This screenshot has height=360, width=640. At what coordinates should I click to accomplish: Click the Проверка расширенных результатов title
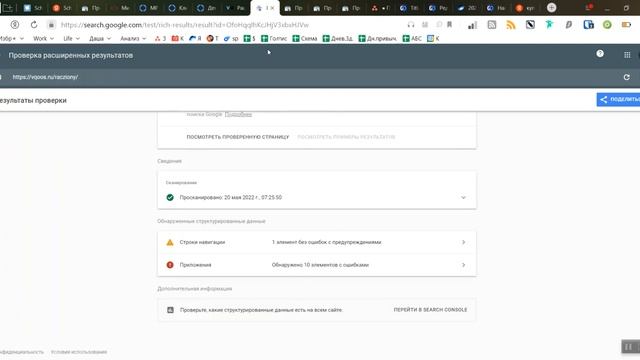click(x=71, y=56)
